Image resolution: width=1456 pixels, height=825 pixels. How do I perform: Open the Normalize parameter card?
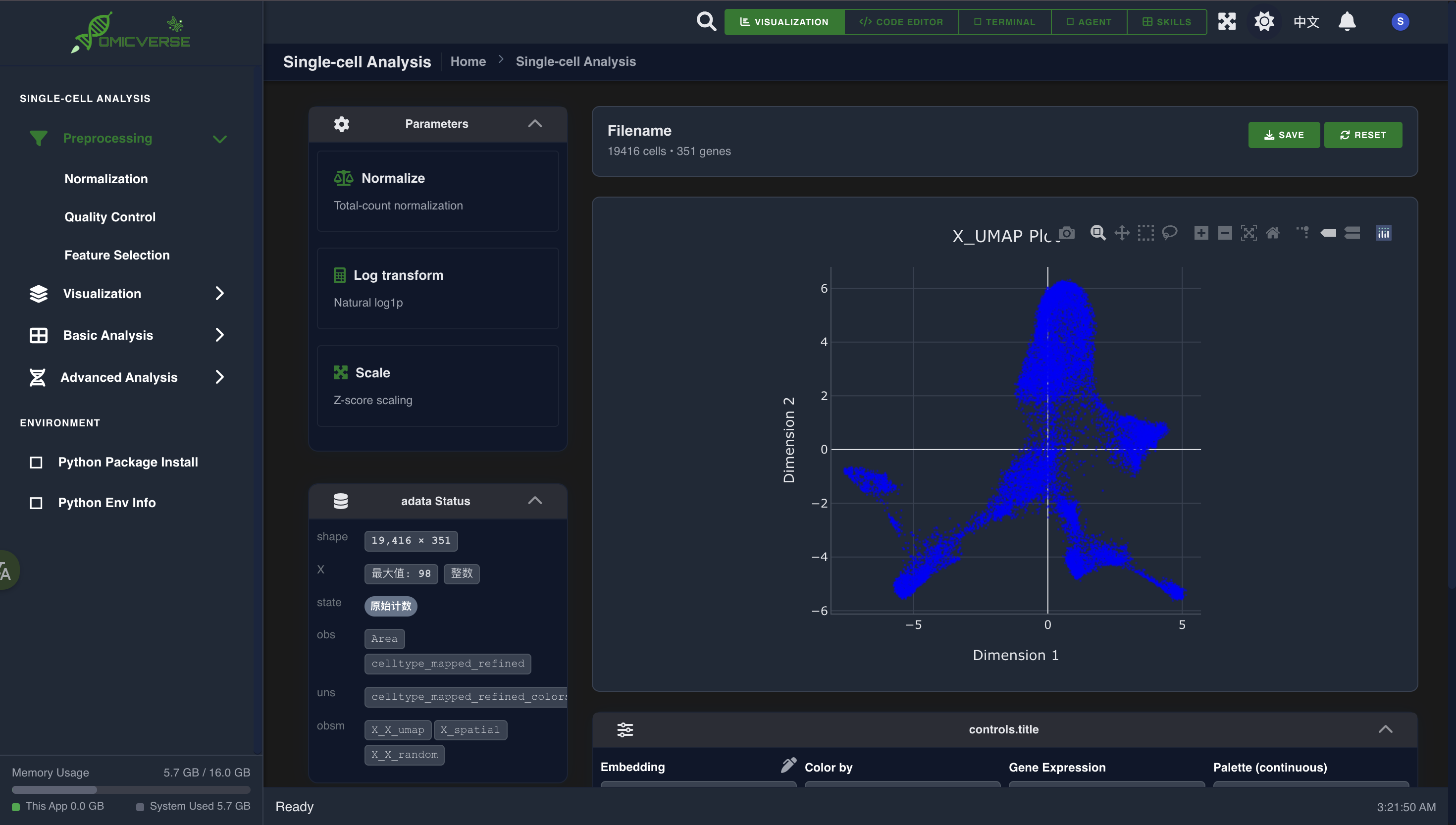437,191
